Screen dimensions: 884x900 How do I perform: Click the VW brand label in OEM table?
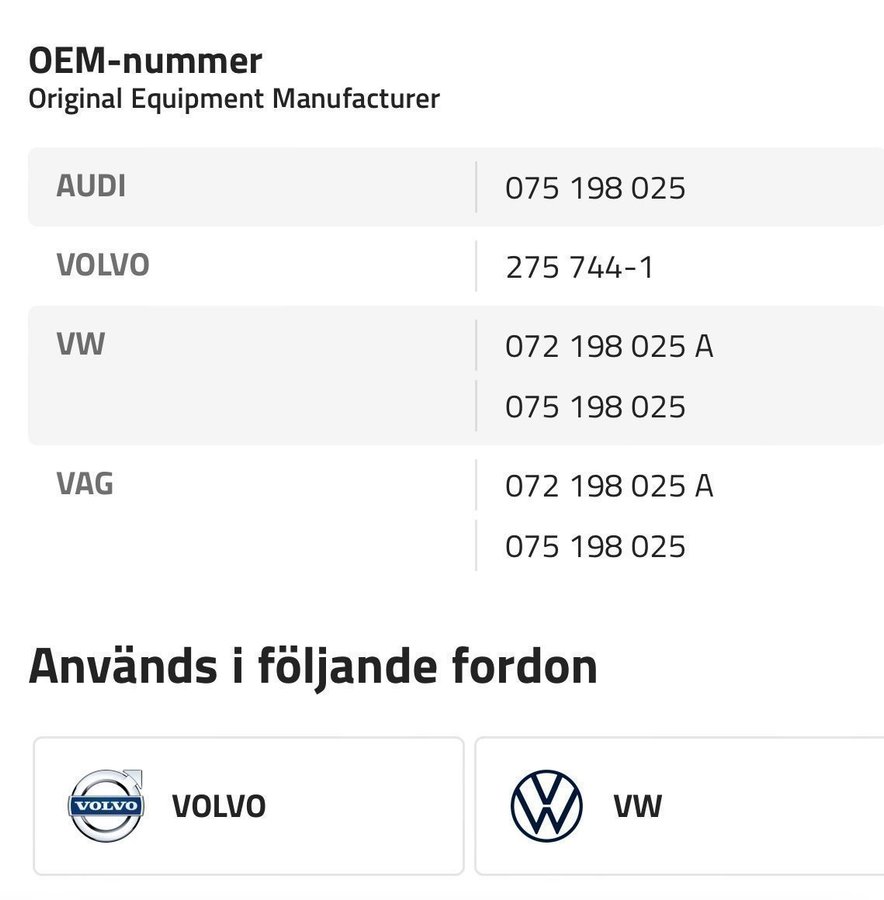[x=81, y=345]
